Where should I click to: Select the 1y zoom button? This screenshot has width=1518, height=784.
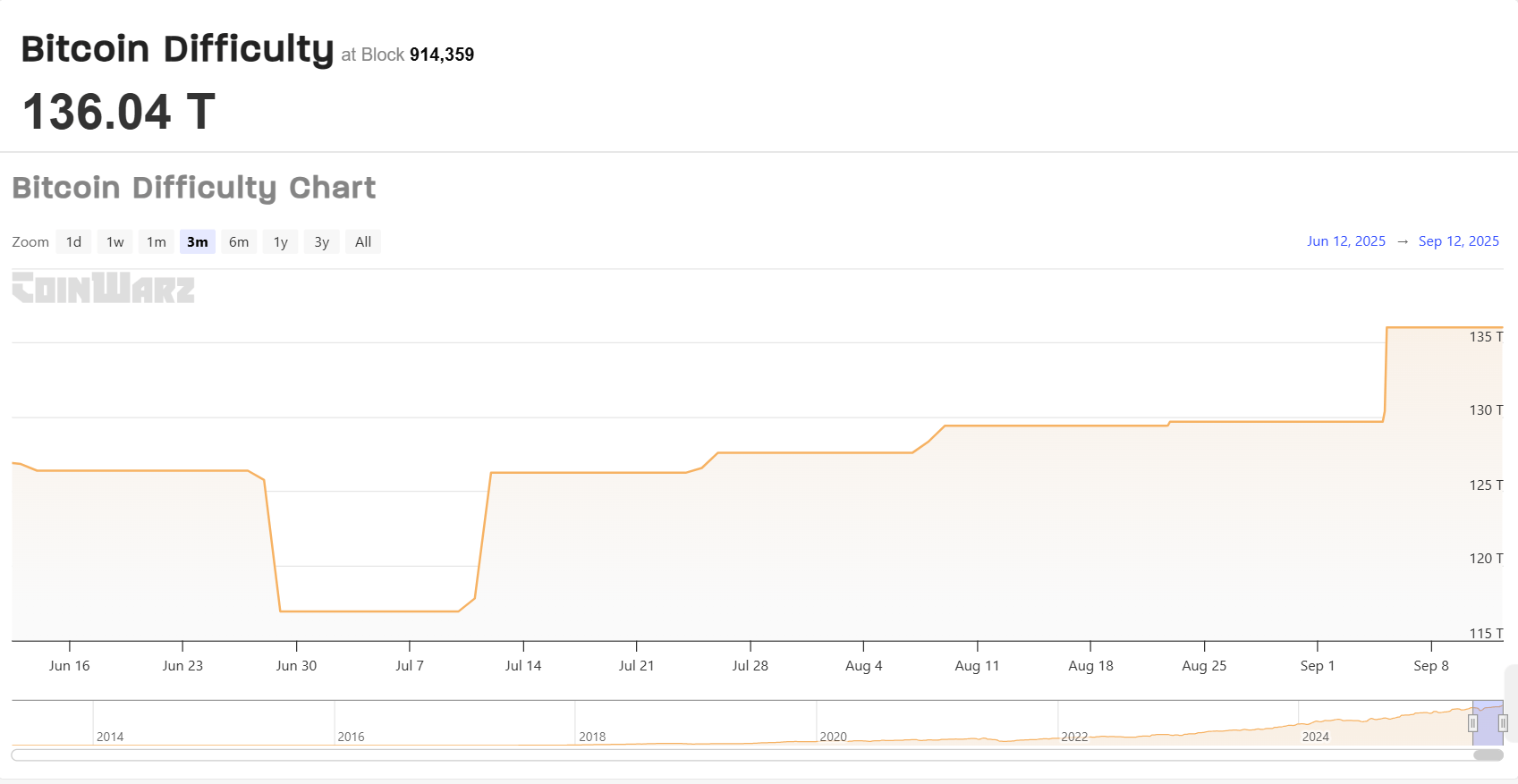(281, 242)
